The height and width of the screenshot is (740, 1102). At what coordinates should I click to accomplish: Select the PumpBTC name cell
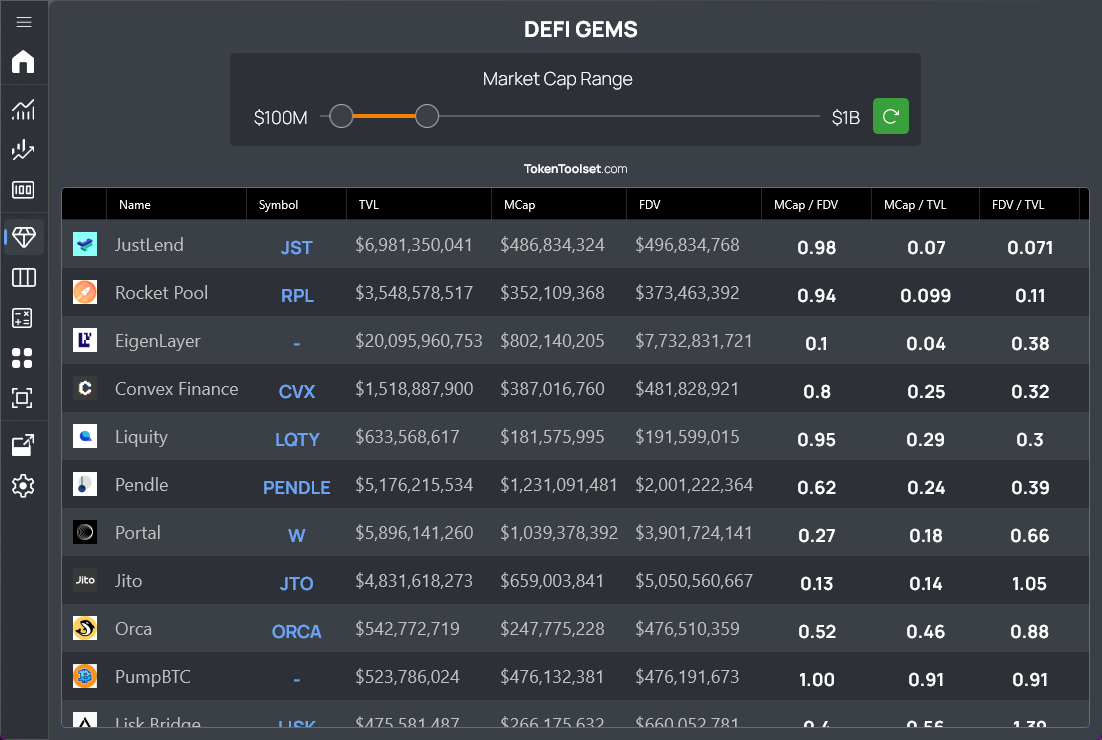click(x=153, y=677)
